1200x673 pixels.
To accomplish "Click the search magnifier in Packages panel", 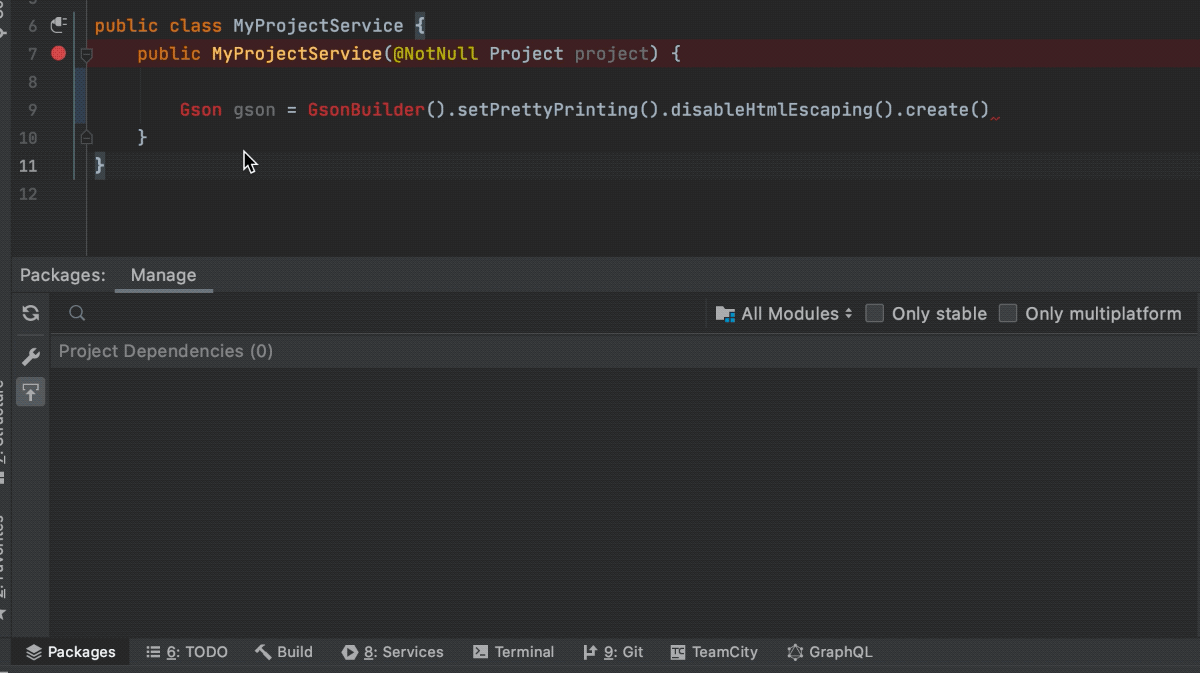I will [77, 313].
